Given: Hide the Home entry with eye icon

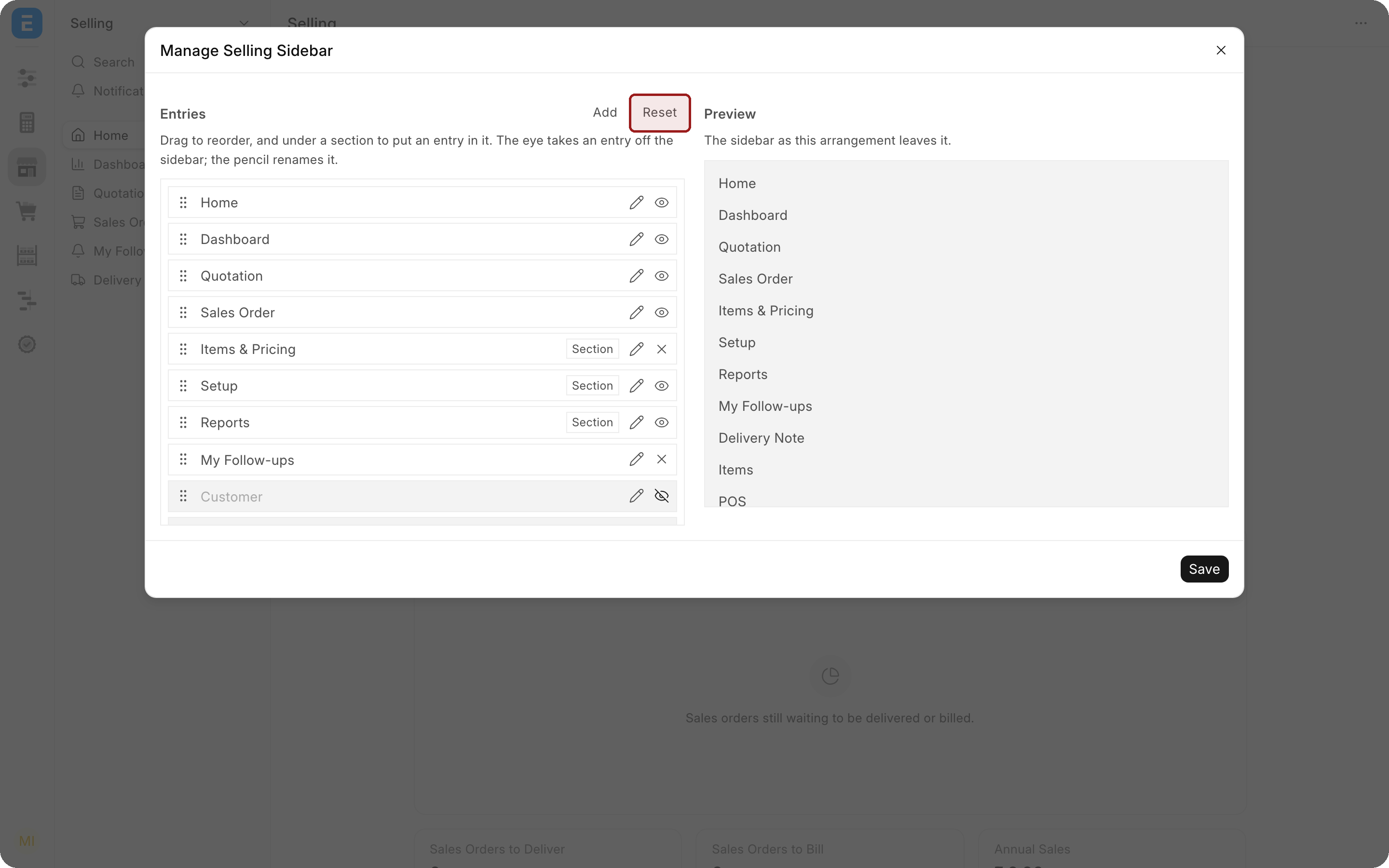Looking at the screenshot, I should (661, 203).
